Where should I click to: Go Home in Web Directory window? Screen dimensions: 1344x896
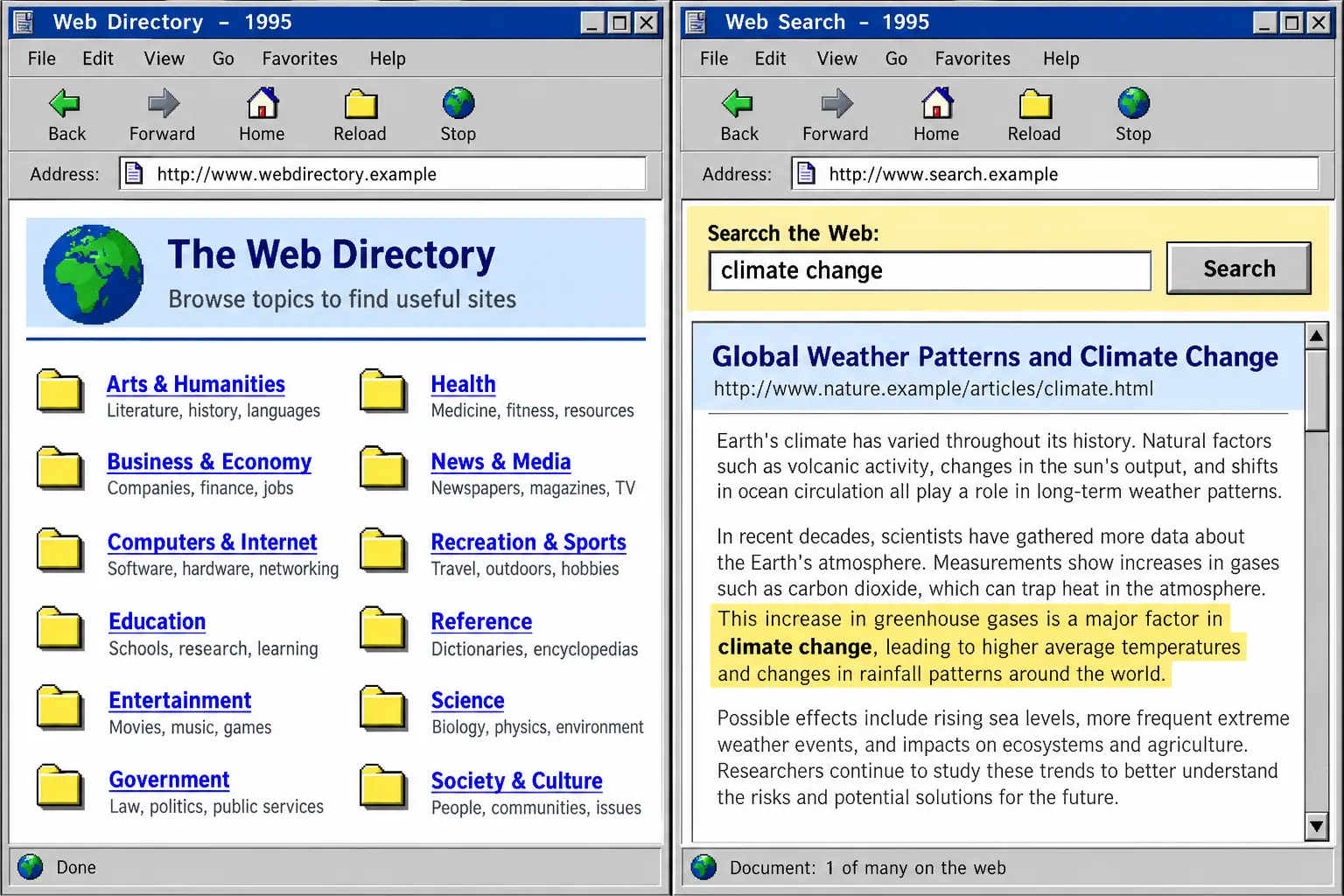coord(262,103)
